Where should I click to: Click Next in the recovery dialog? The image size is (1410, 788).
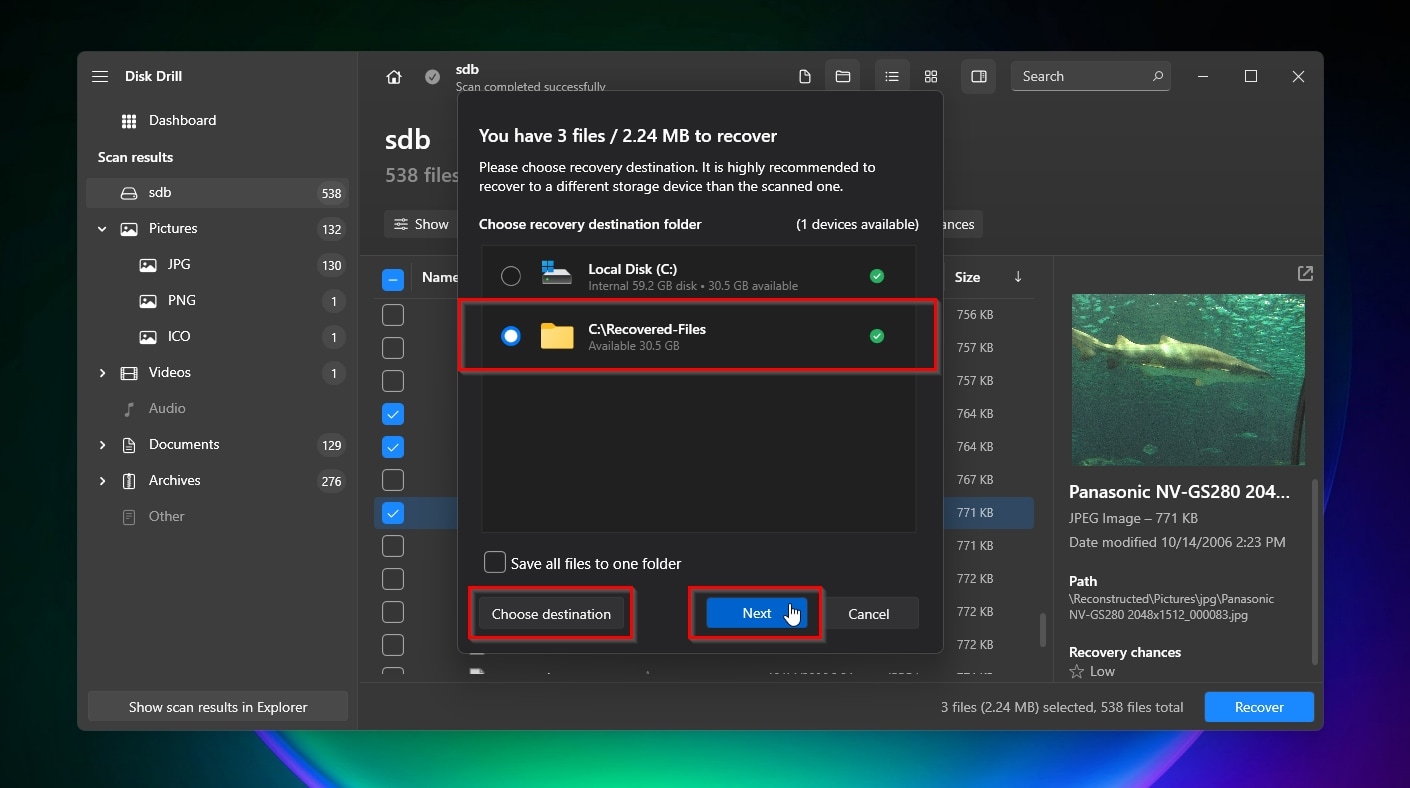pyautogui.click(x=757, y=614)
